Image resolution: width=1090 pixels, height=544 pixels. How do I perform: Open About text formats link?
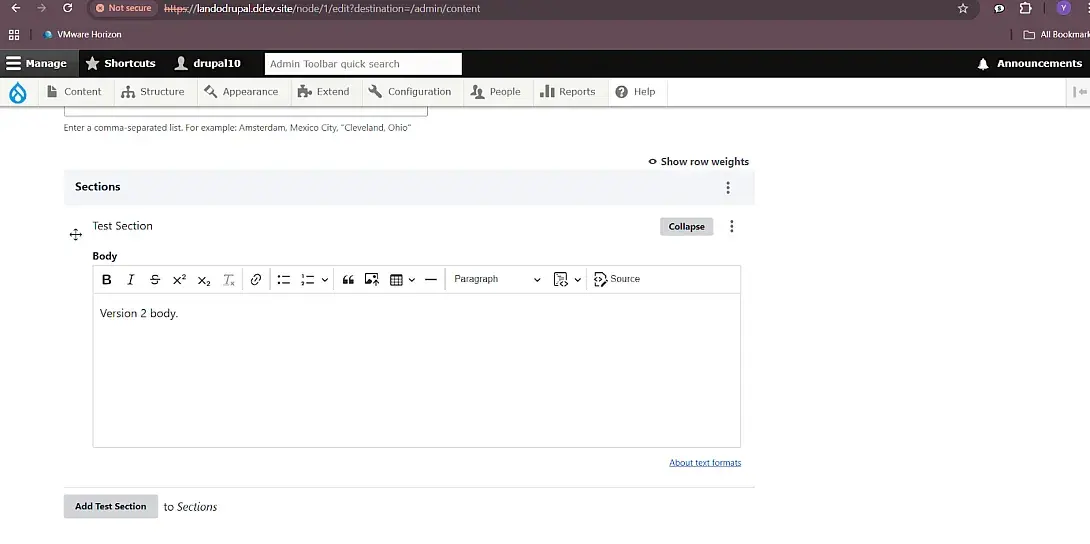point(705,463)
